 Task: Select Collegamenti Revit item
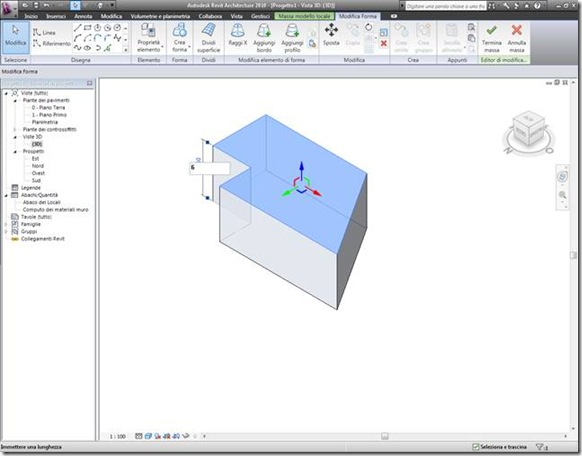[x=42, y=239]
